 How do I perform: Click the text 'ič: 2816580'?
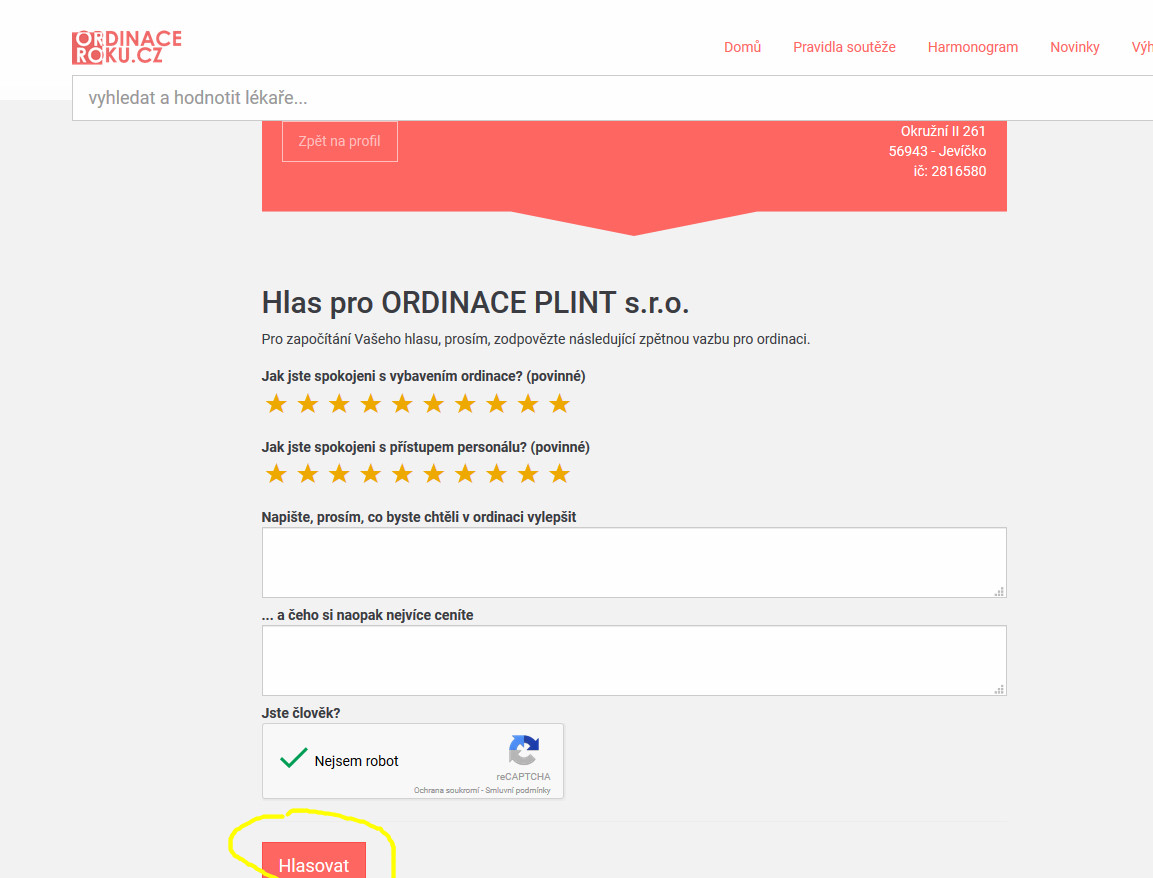[x=950, y=171]
